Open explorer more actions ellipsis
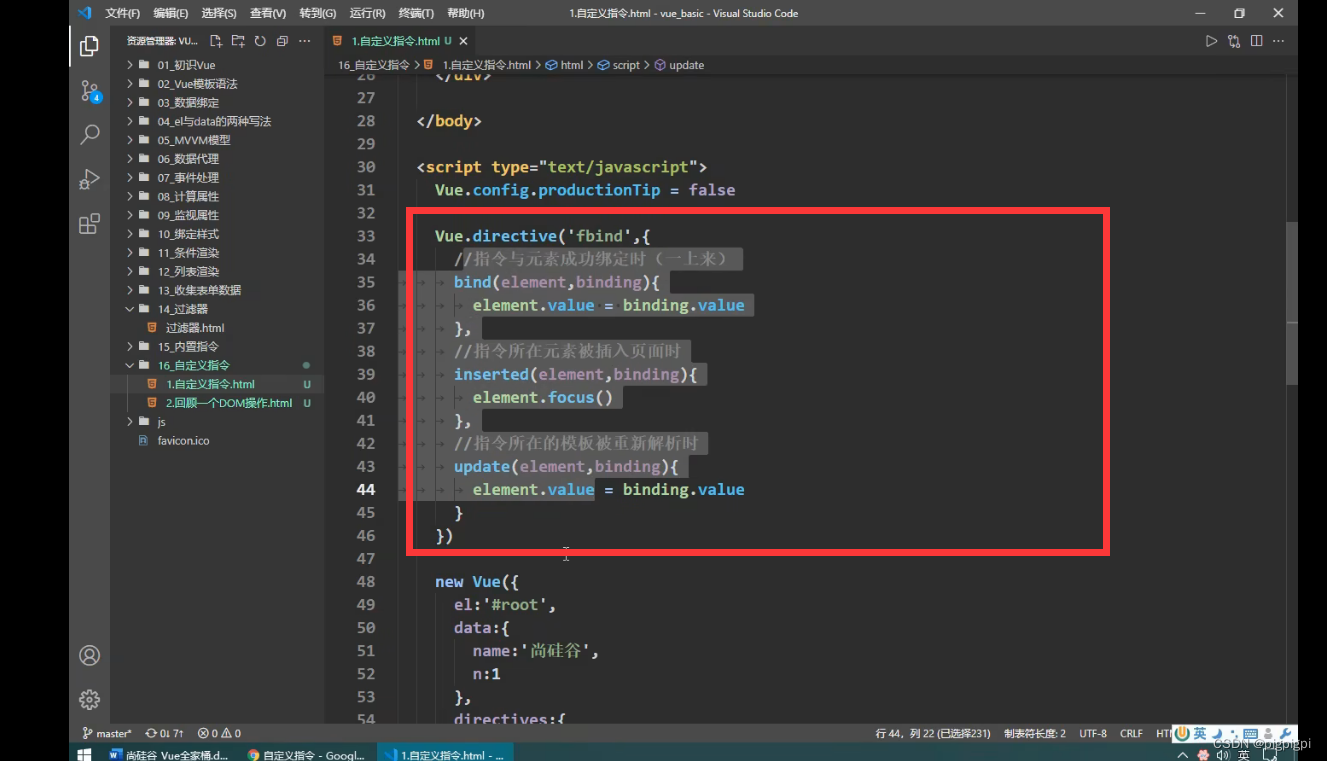The width and height of the screenshot is (1327, 761). click(x=305, y=41)
